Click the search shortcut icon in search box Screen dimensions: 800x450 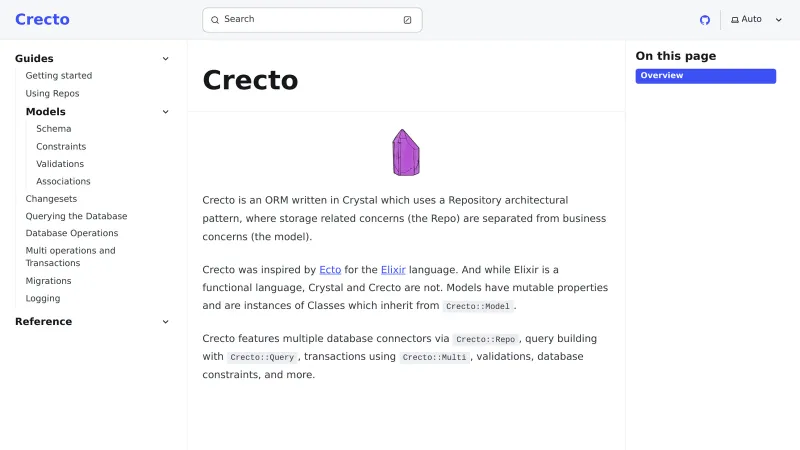[x=407, y=20]
